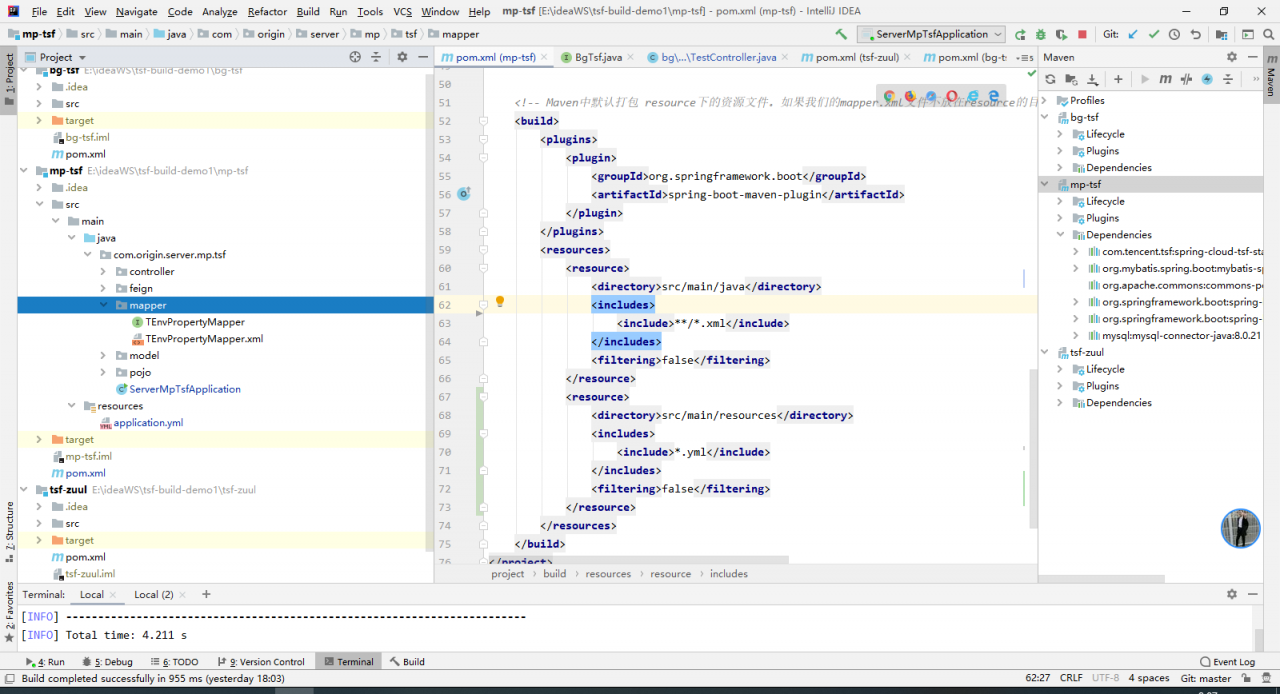The height and width of the screenshot is (694, 1280).
Task: Open the Refactor menu
Action: pos(267,12)
